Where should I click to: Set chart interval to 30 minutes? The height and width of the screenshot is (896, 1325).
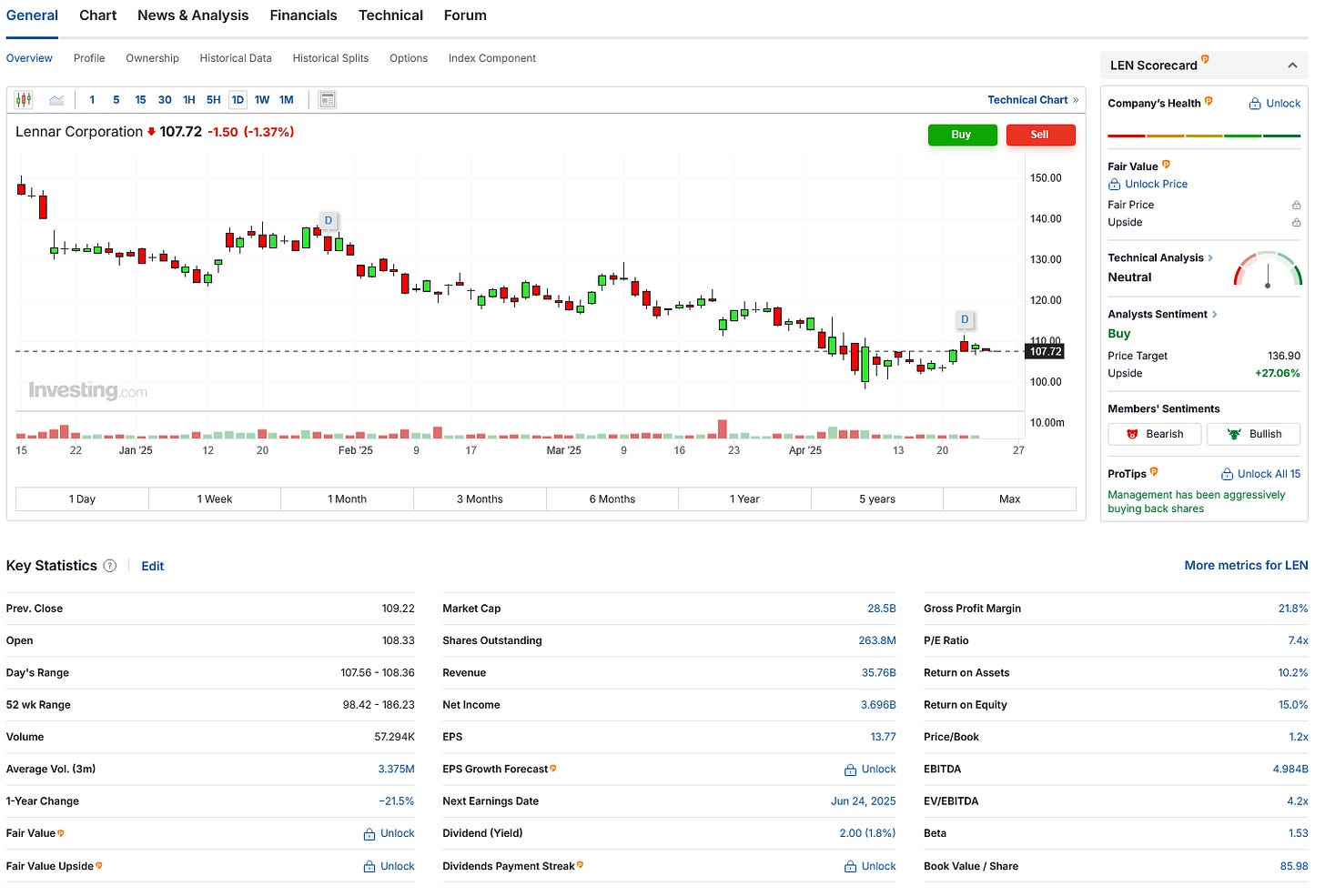[165, 100]
